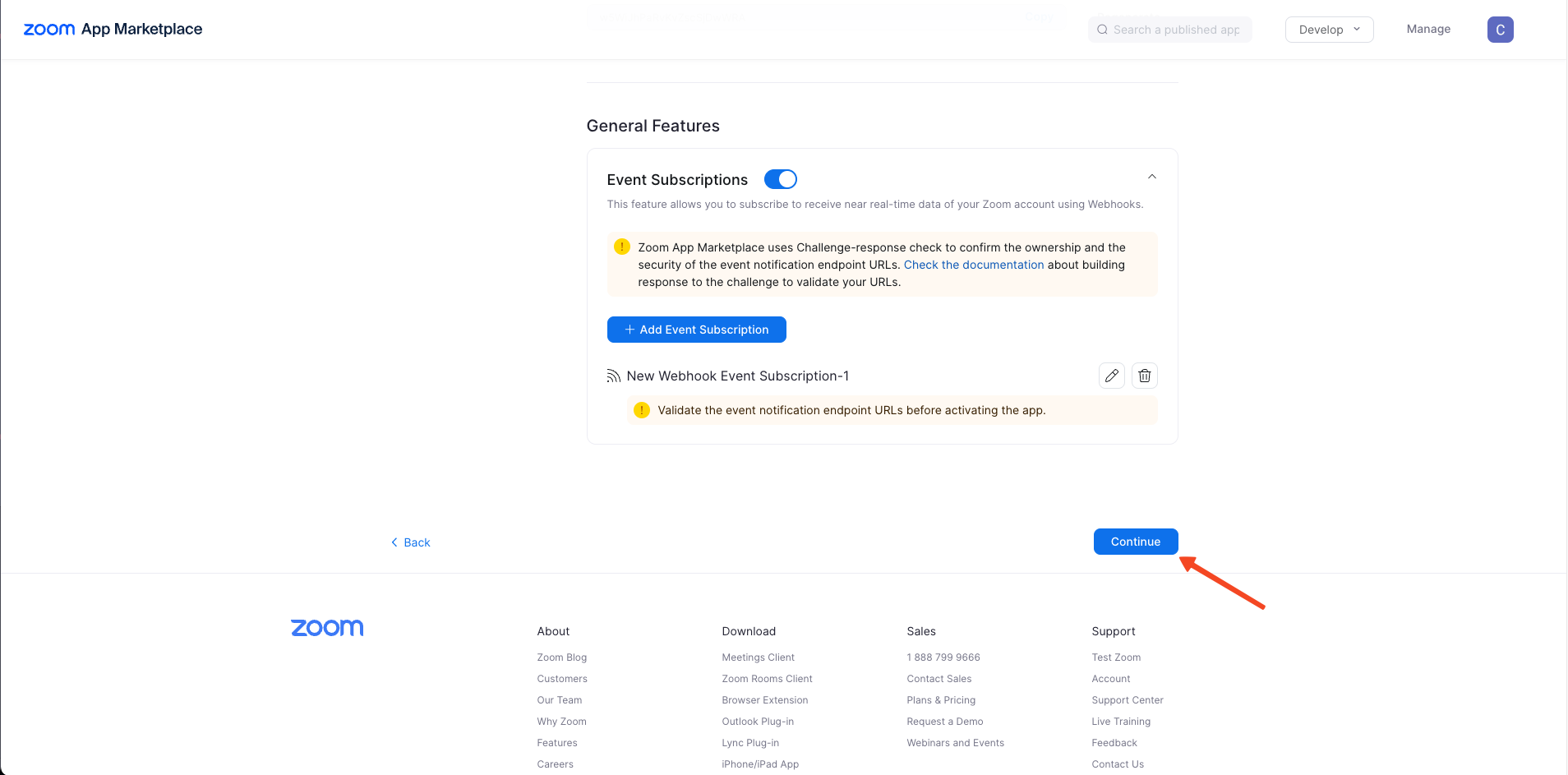Toggle Event Subscriptions switch off
Viewport: 1568px width, 775px height.
(x=780, y=179)
